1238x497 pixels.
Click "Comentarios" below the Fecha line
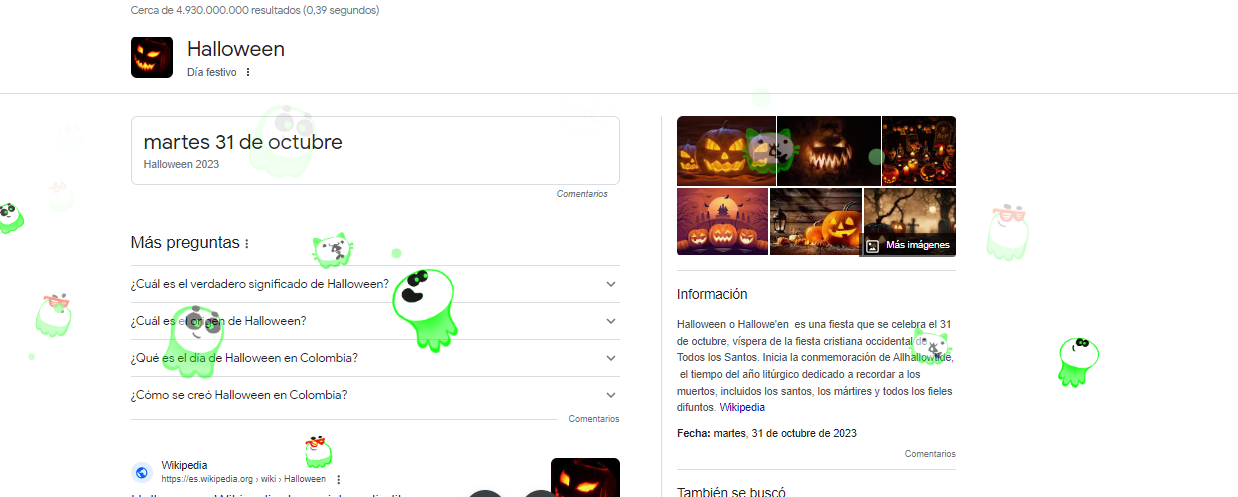(929, 453)
